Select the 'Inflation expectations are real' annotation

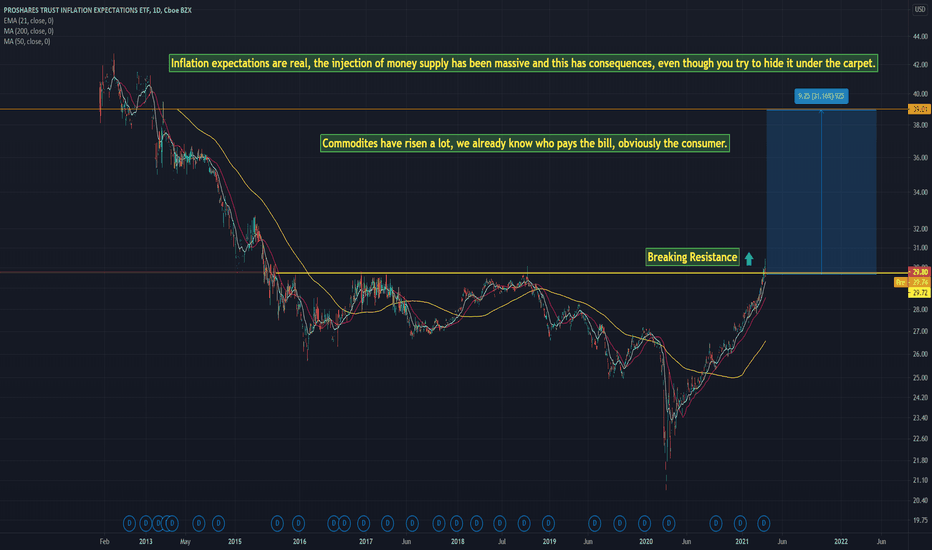point(524,63)
